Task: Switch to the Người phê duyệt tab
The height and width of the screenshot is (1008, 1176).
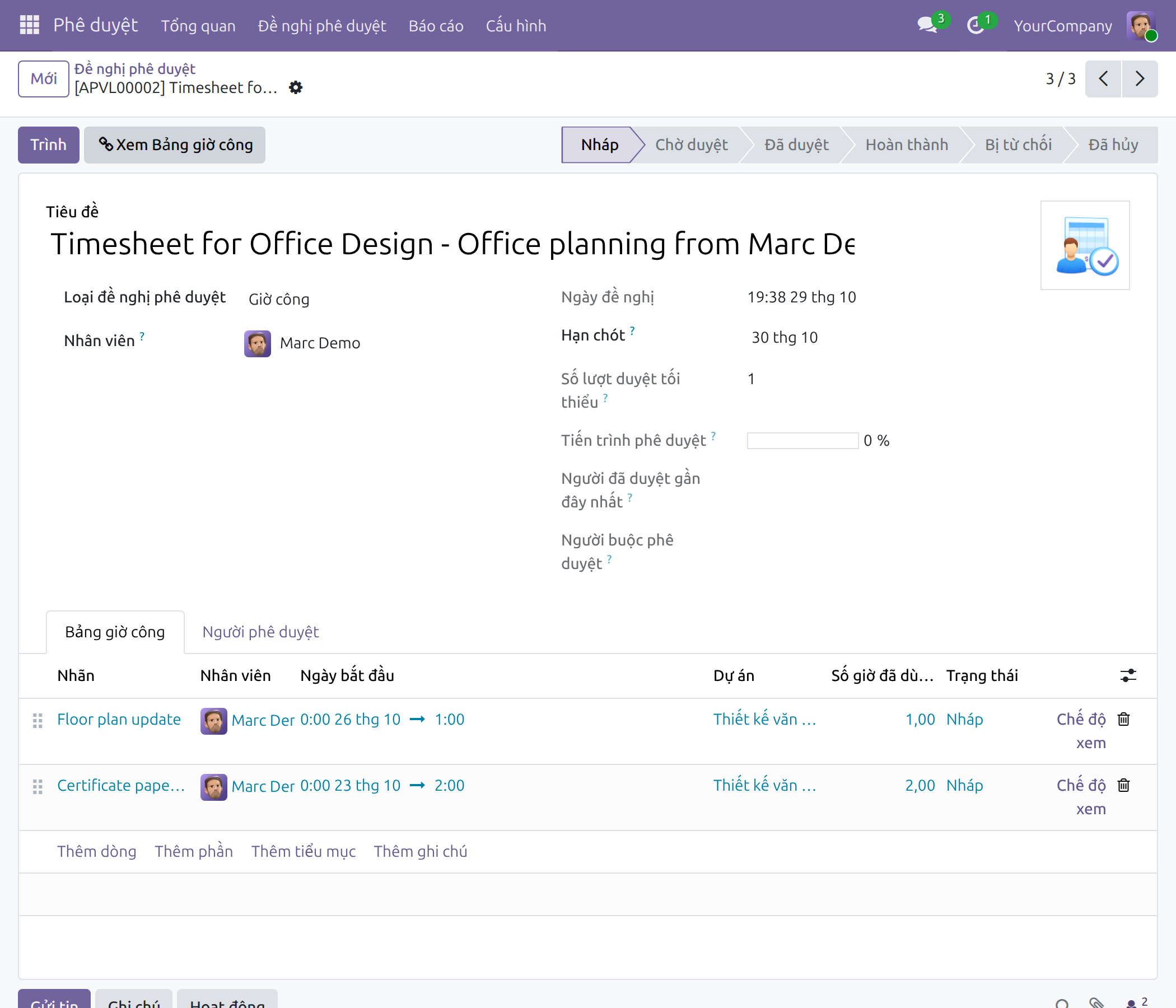Action: [260, 632]
